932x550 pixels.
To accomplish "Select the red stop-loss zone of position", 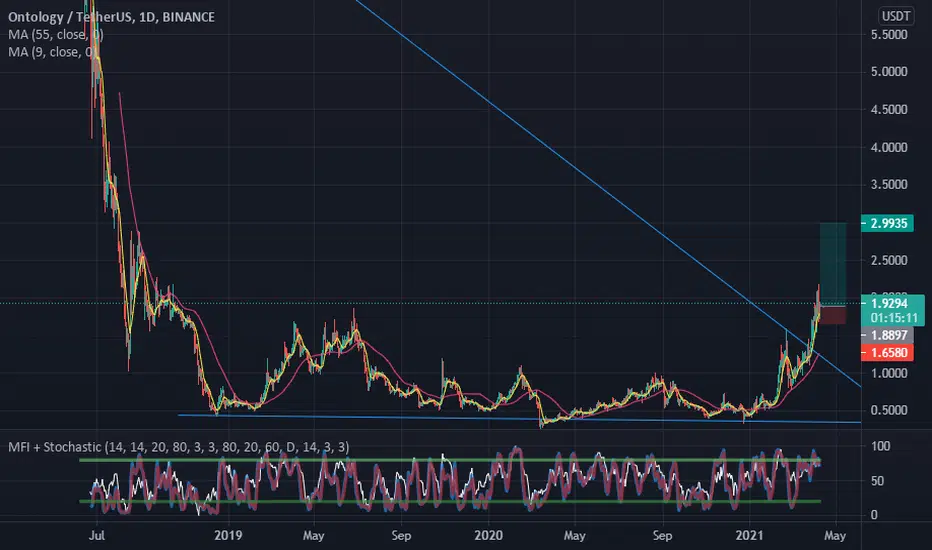I will [833, 315].
